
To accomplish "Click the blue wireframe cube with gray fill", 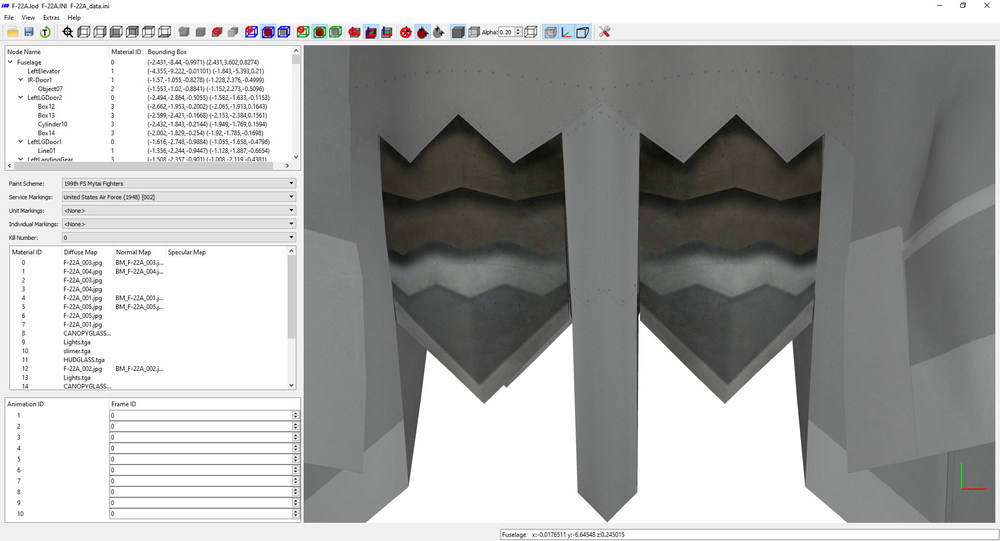I will [x=284, y=32].
